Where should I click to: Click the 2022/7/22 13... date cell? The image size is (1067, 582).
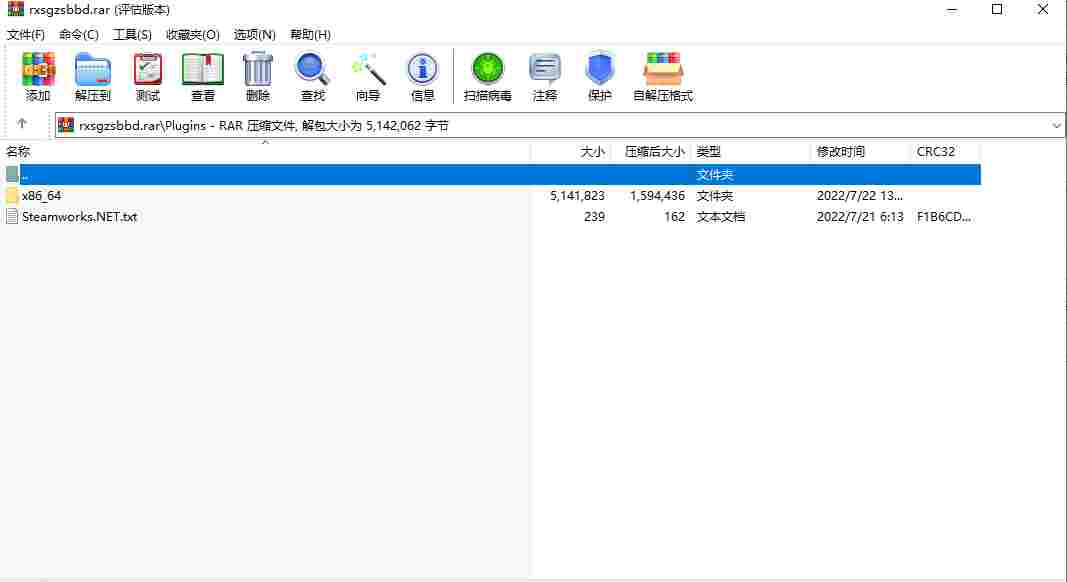tap(859, 196)
